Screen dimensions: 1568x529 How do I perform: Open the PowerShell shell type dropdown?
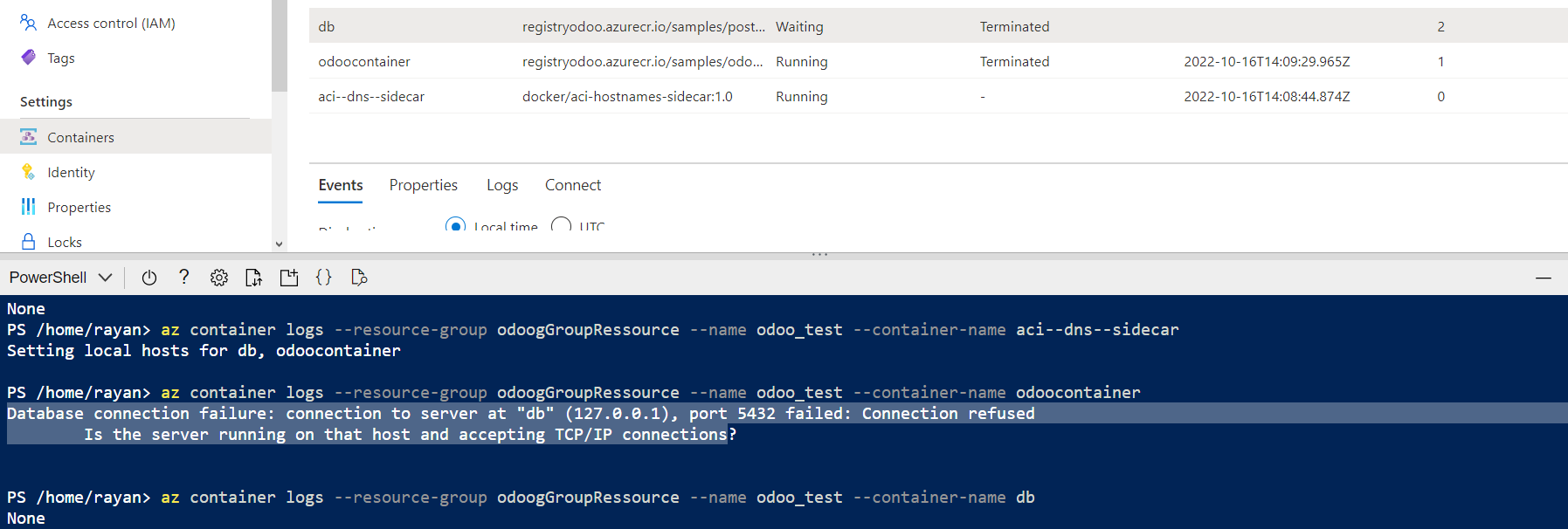pyautogui.click(x=60, y=278)
